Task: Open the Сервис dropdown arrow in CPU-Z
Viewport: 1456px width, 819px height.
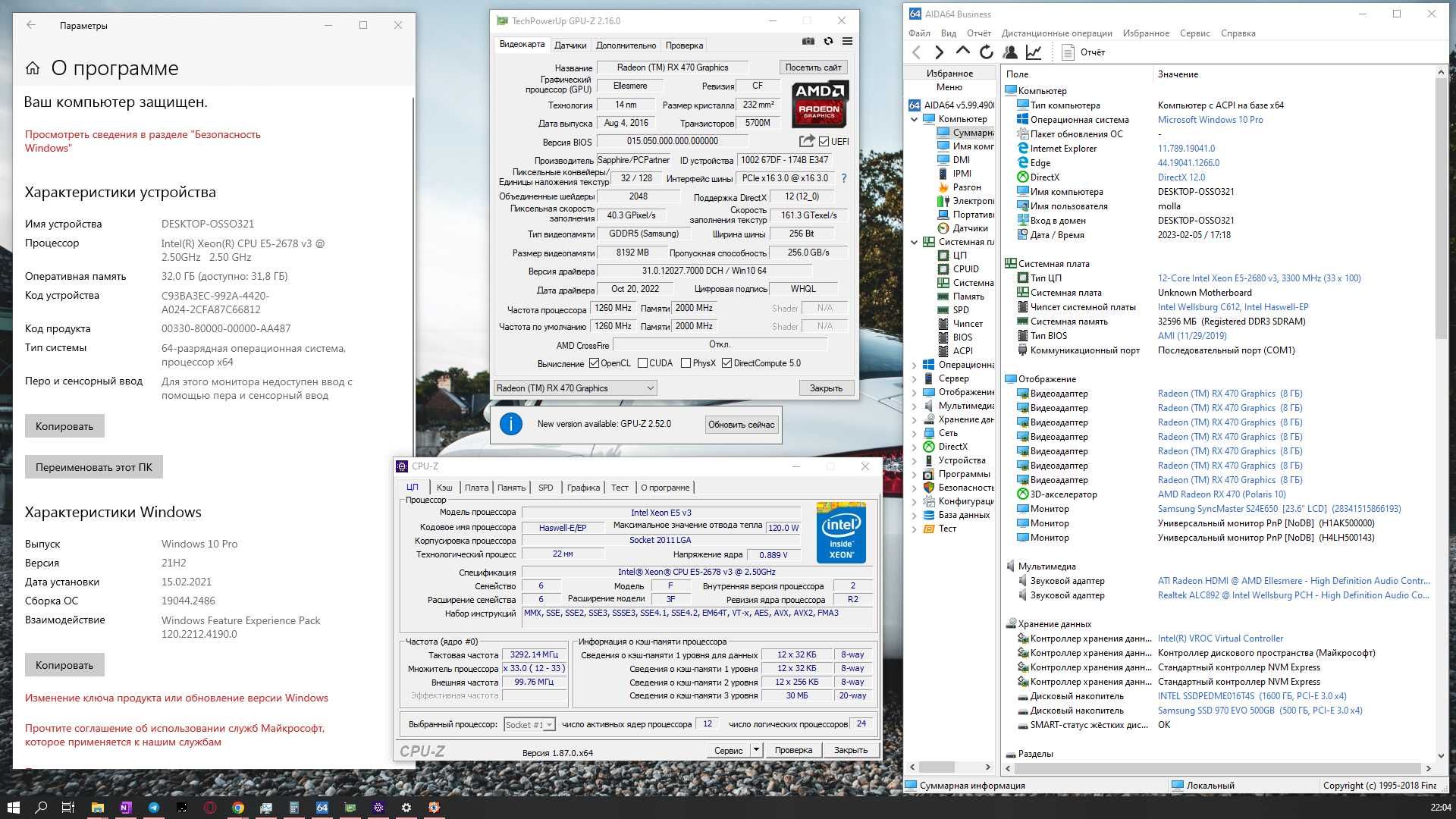Action: point(756,750)
